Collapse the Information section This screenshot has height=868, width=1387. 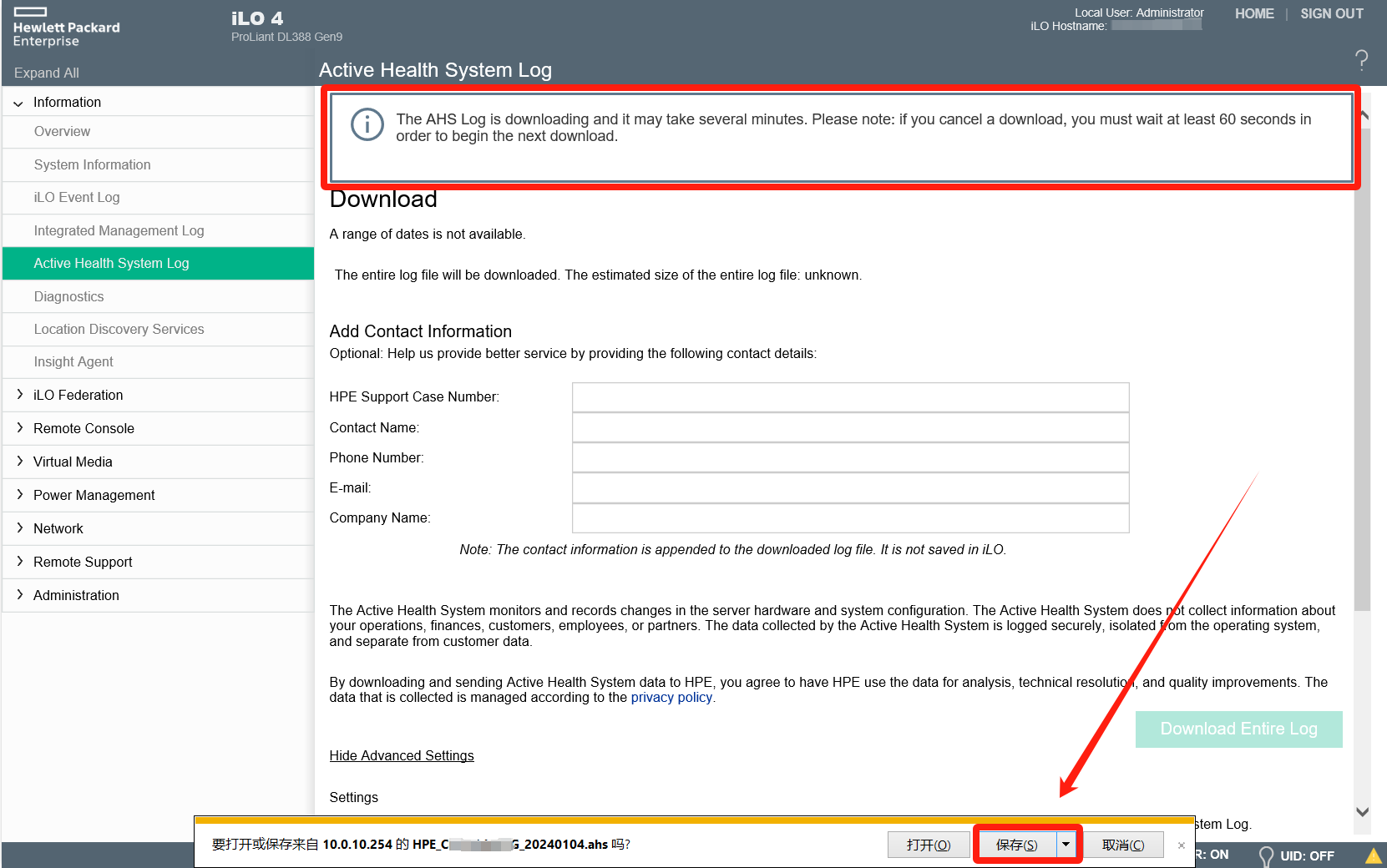(x=18, y=103)
